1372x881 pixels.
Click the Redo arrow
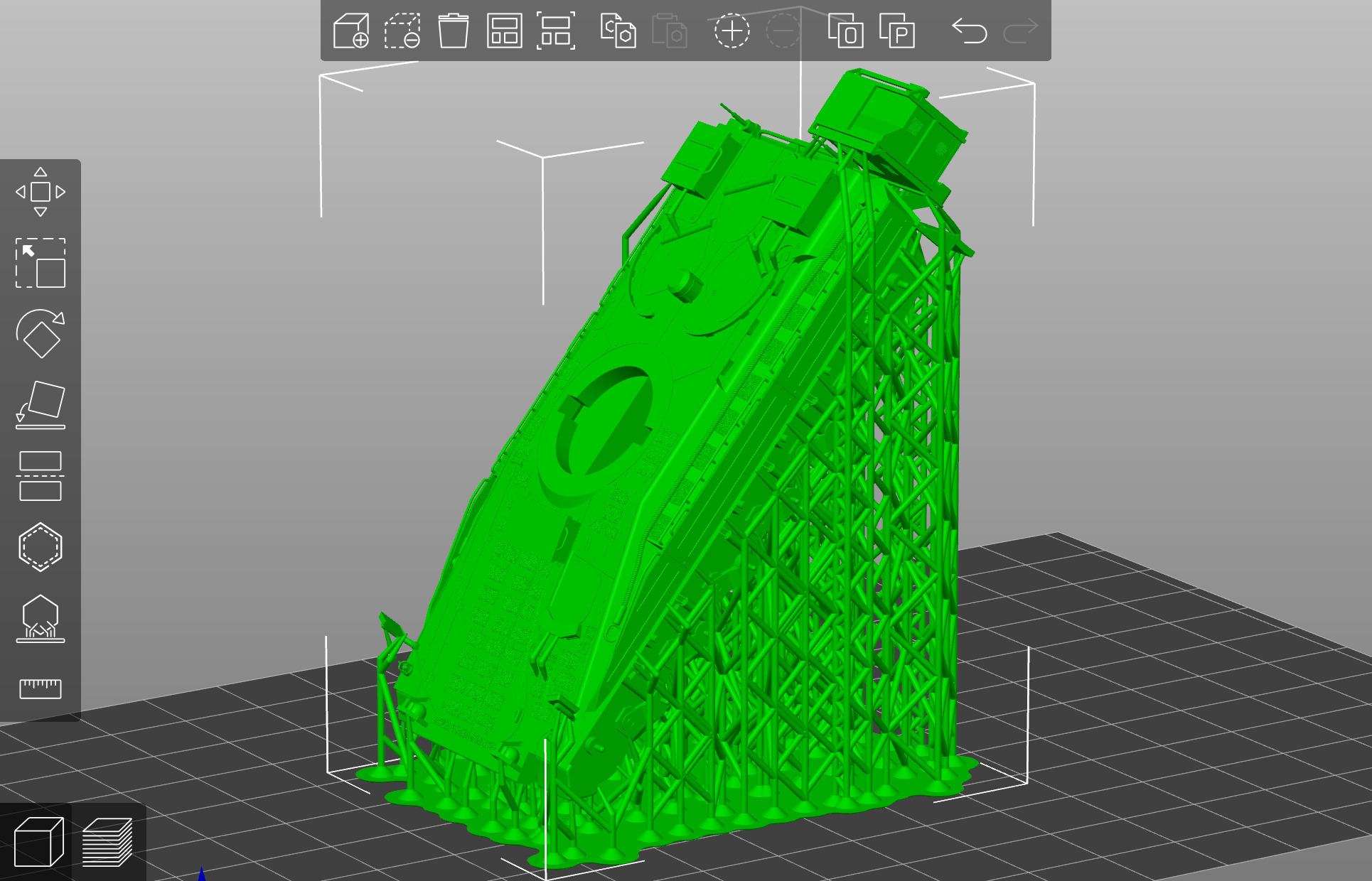1021,31
